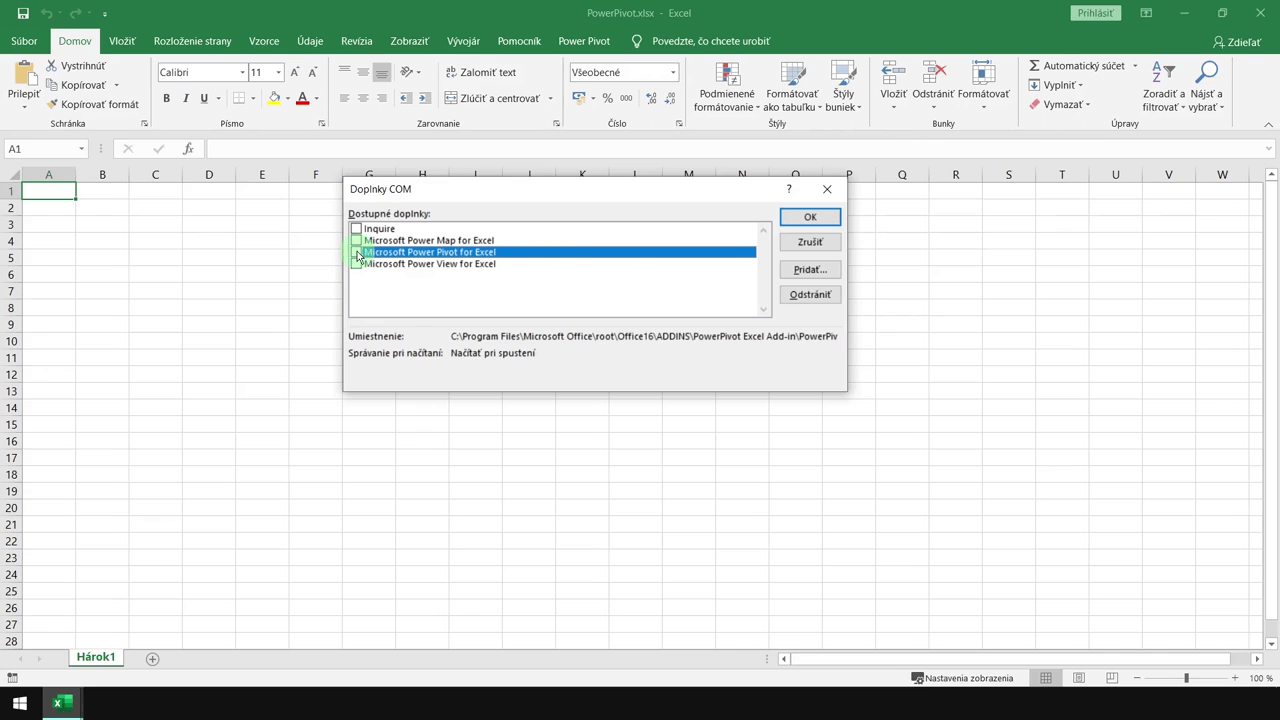Open Find and select (Nájsť a vybrať)
1280x720 pixels.
[x=1207, y=86]
